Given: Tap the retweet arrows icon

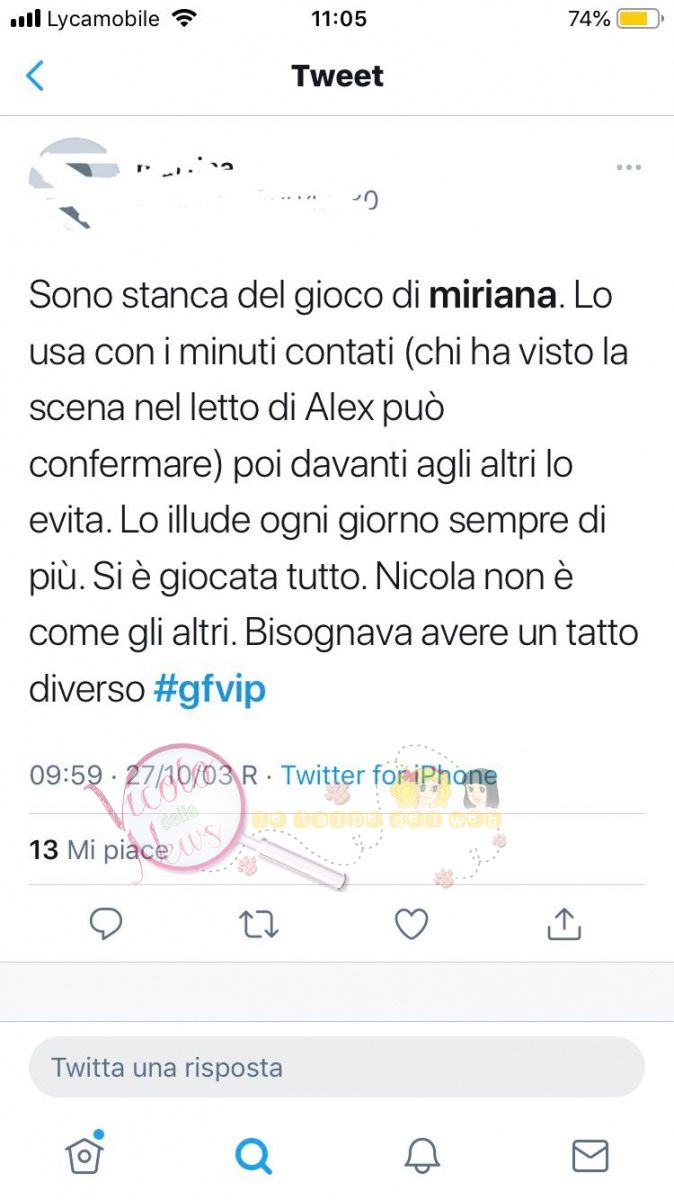Looking at the screenshot, I should [259, 925].
